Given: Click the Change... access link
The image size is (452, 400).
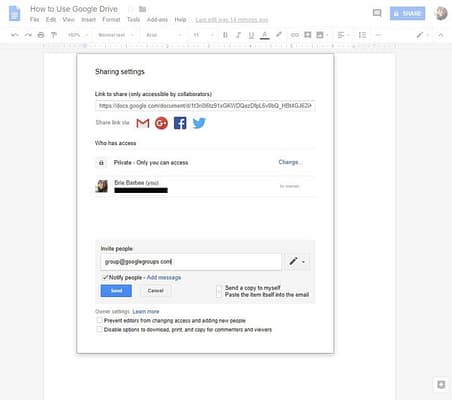Looking at the screenshot, I should 290,162.
